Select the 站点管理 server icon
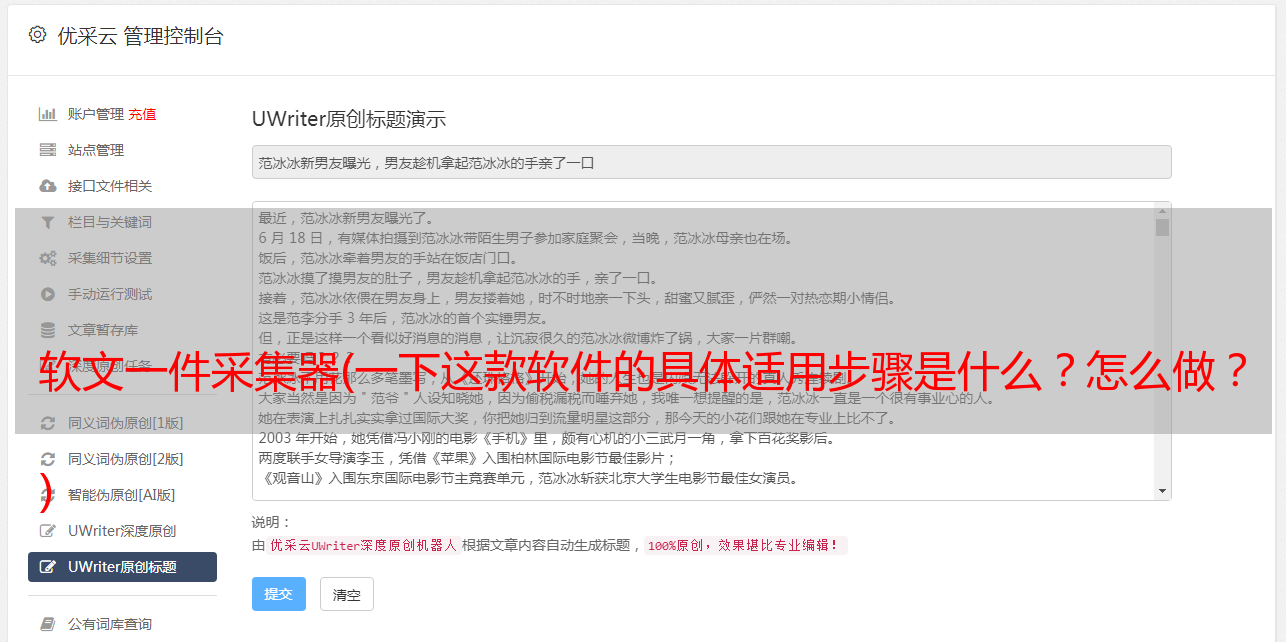The width and height of the screenshot is (1286, 642). click(47, 150)
